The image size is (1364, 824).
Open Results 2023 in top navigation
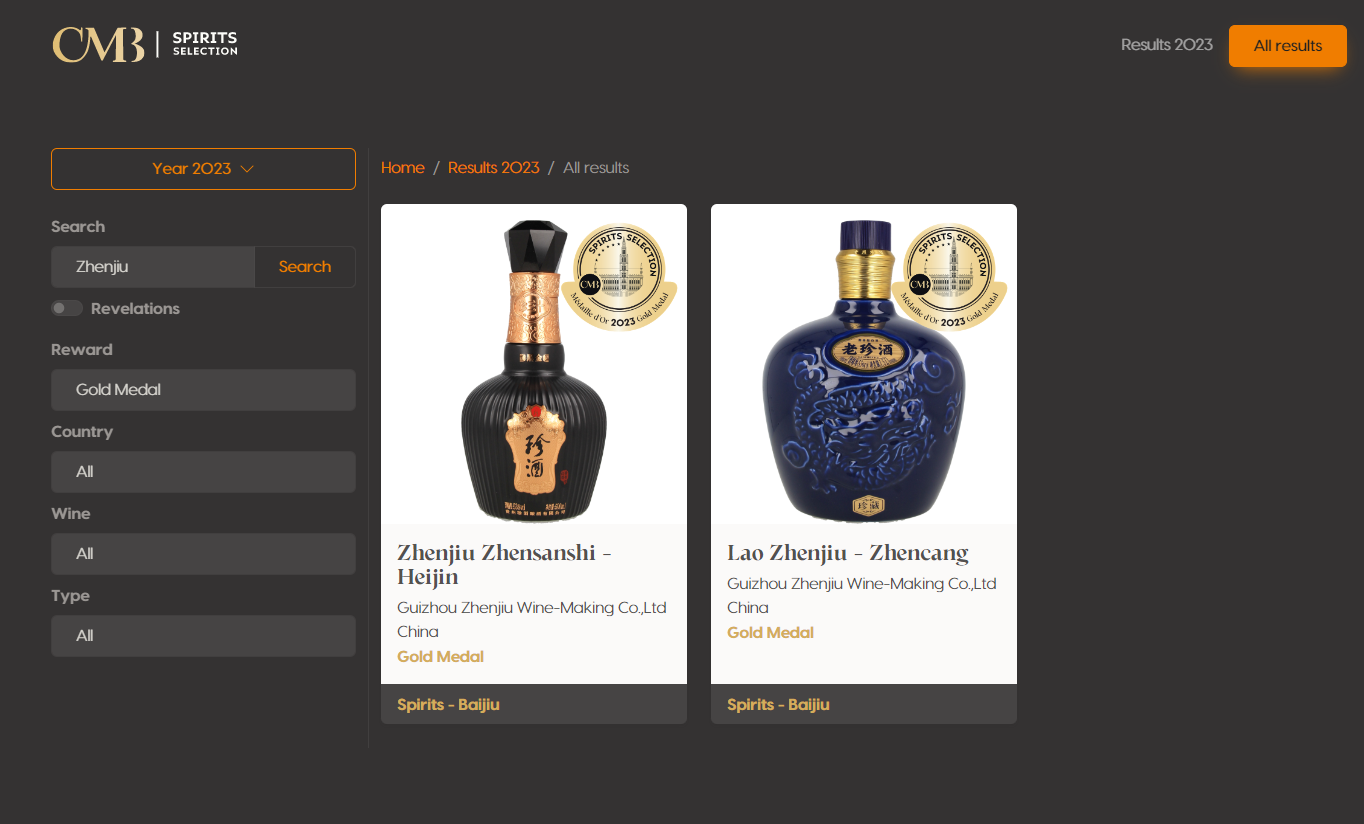tap(1166, 45)
